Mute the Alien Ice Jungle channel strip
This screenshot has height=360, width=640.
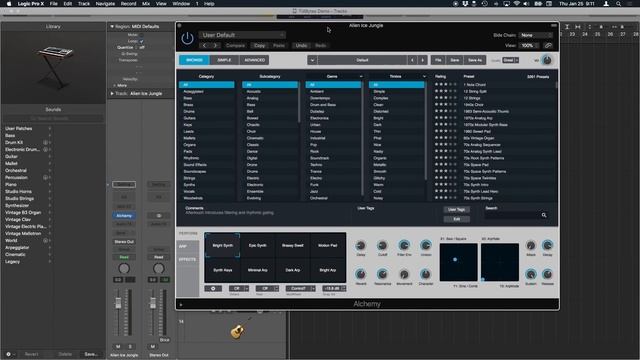click(118, 347)
